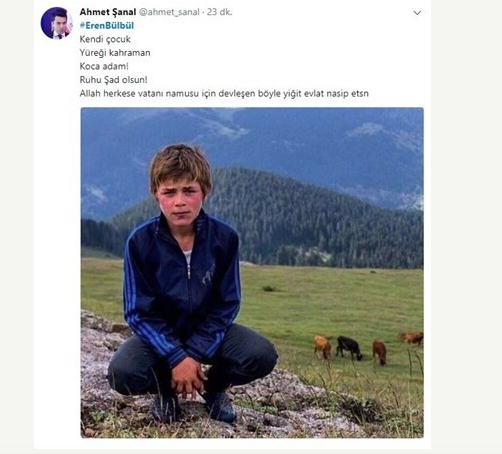Screen dimensions: 502x454
Task: Click the black cow in the photo
Action: (x=349, y=348)
